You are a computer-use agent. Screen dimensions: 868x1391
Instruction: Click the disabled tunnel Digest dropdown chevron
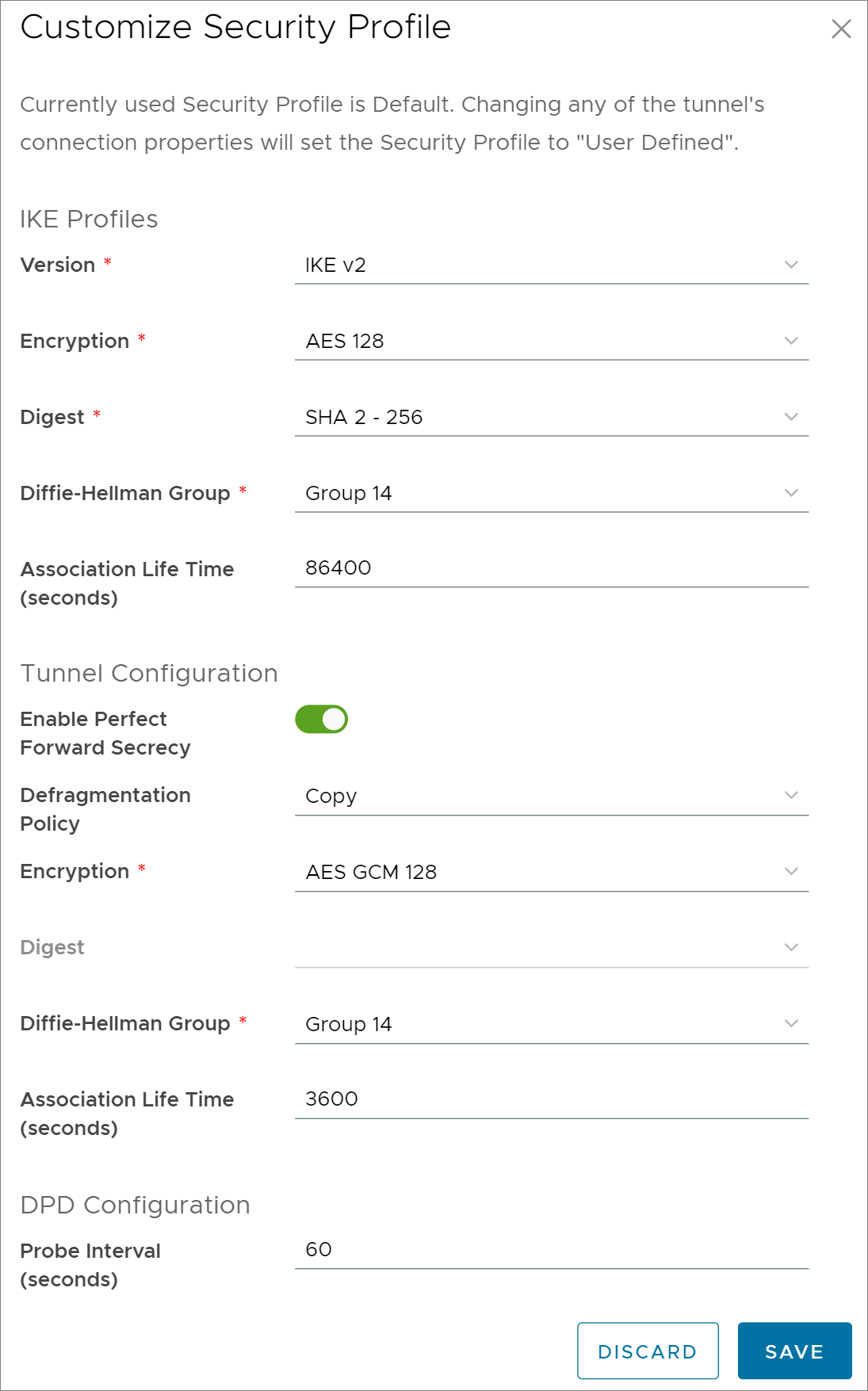pos(791,947)
